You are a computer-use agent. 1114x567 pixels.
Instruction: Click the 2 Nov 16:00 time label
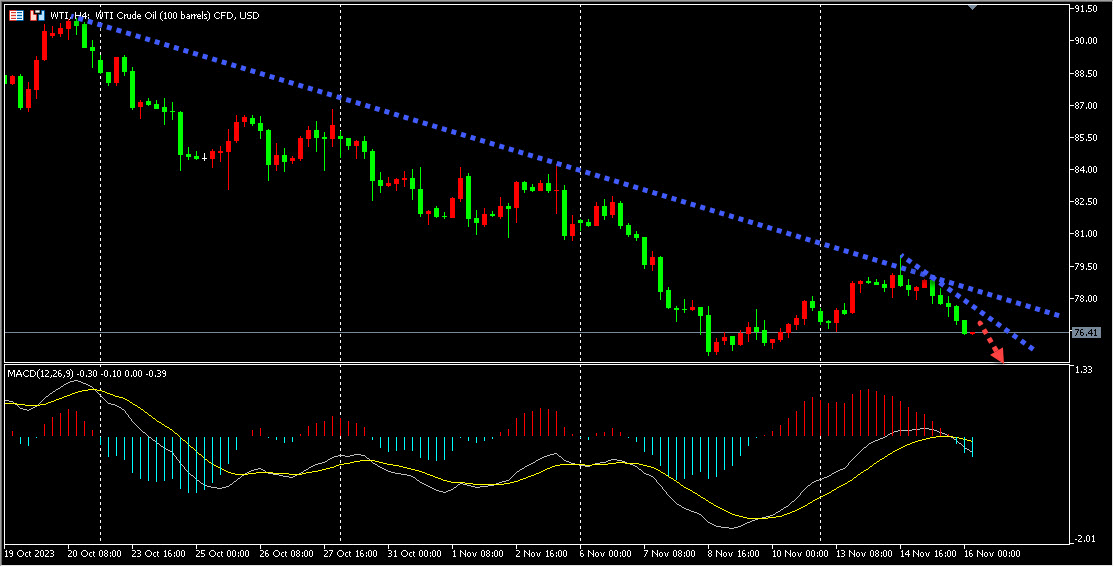tap(542, 554)
